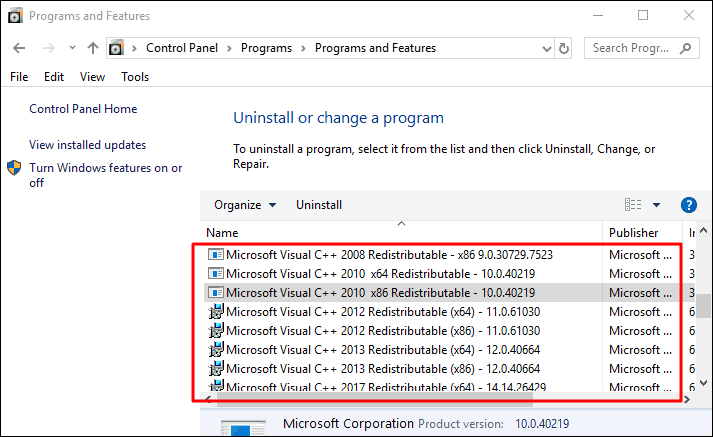Open the Help question mark icon

688,205
